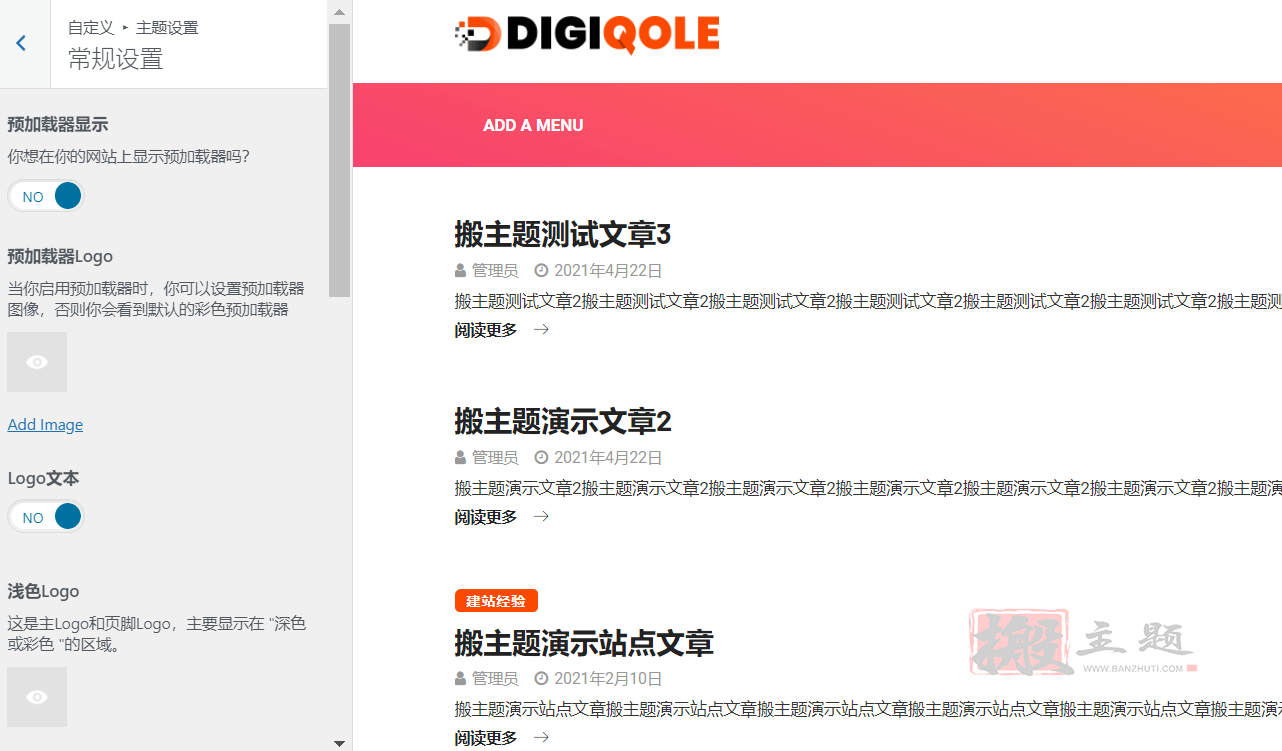Viewport: 1282px width, 751px height.
Task: Click the 预加载器Logo setting label
Action: pos(60,256)
